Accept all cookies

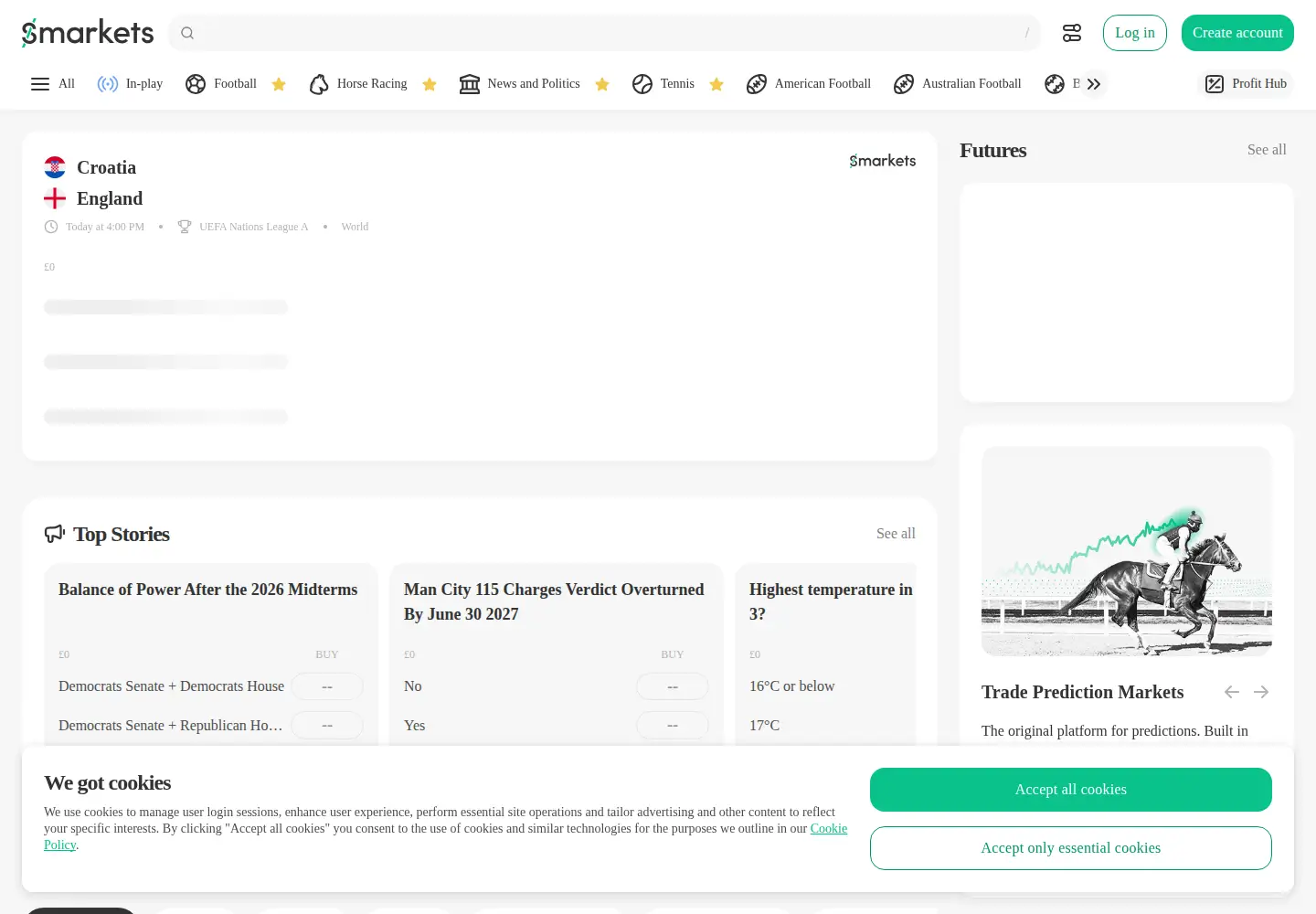click(1071, 790)
